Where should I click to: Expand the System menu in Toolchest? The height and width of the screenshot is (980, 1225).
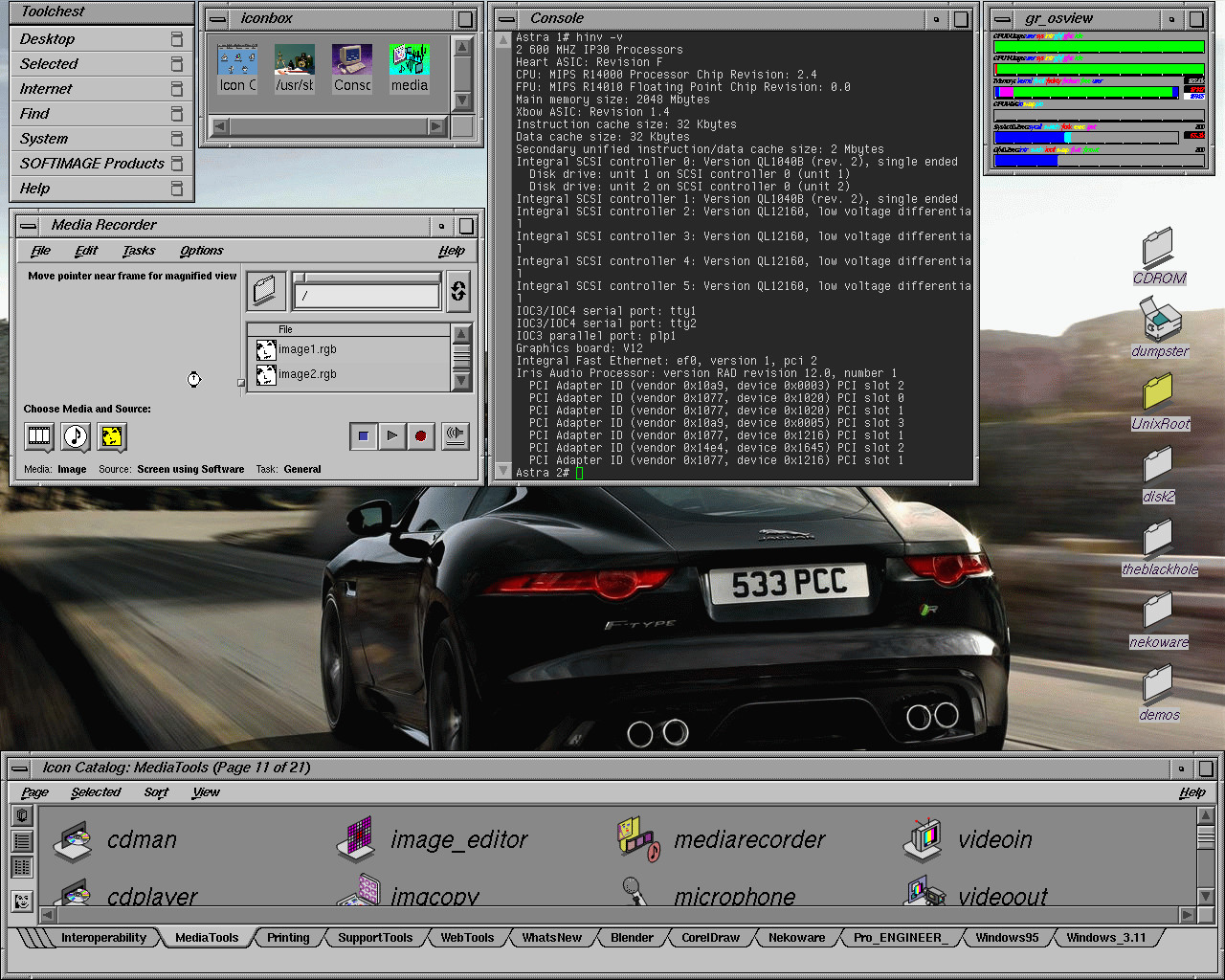pyautogui.click(x=44, y=139)
